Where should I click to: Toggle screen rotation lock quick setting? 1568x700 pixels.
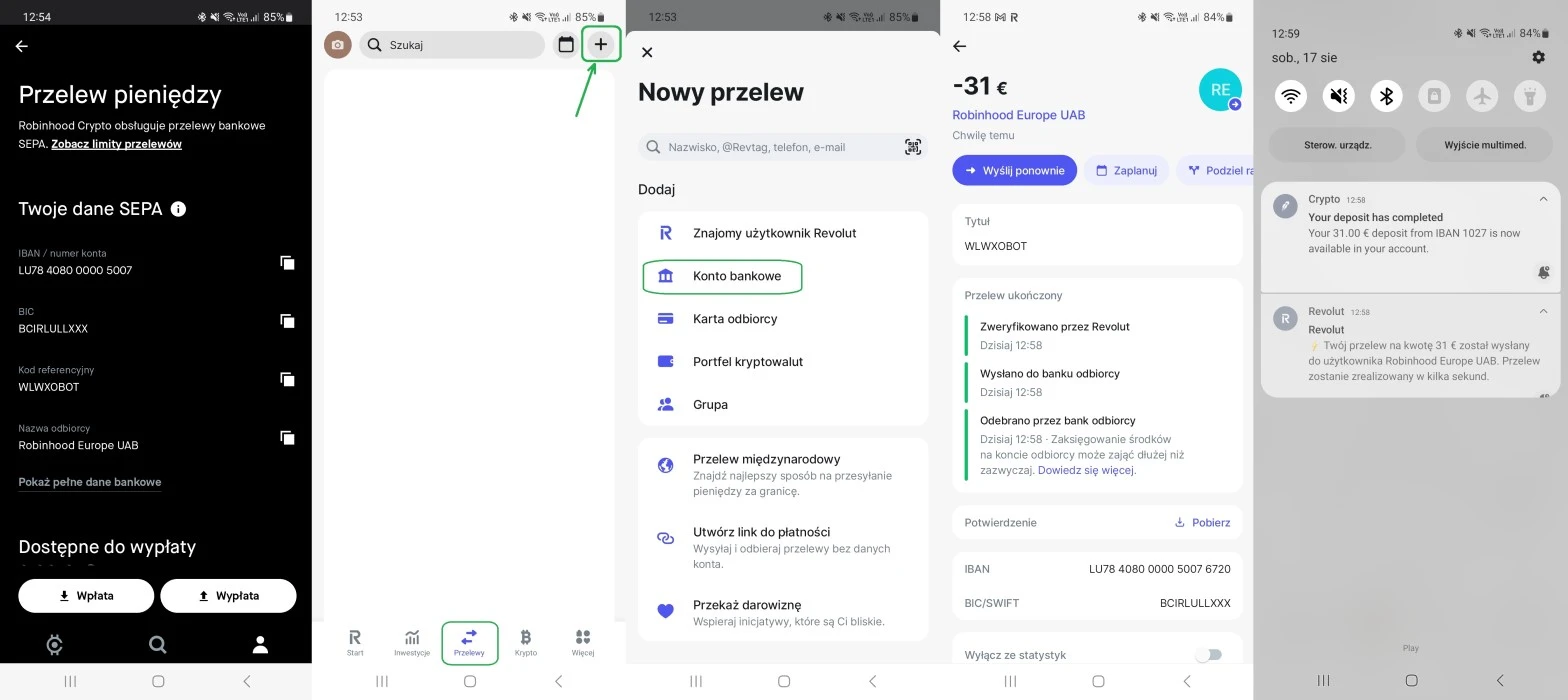click(x=1434, y=96)
